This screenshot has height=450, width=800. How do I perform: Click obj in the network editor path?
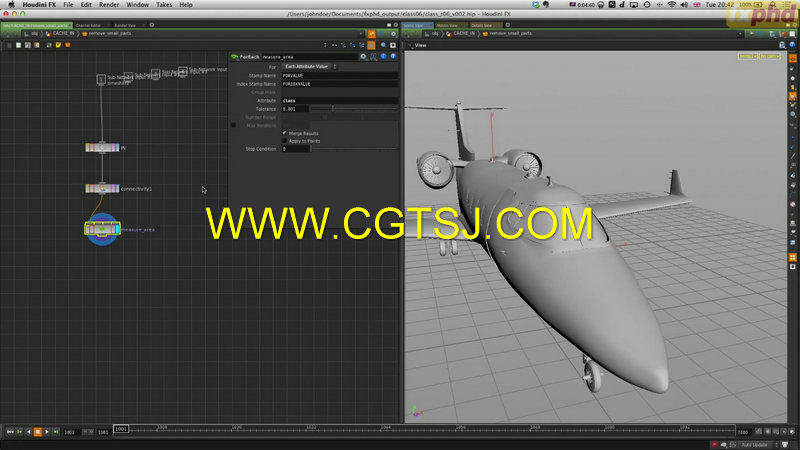pos(32,34)
